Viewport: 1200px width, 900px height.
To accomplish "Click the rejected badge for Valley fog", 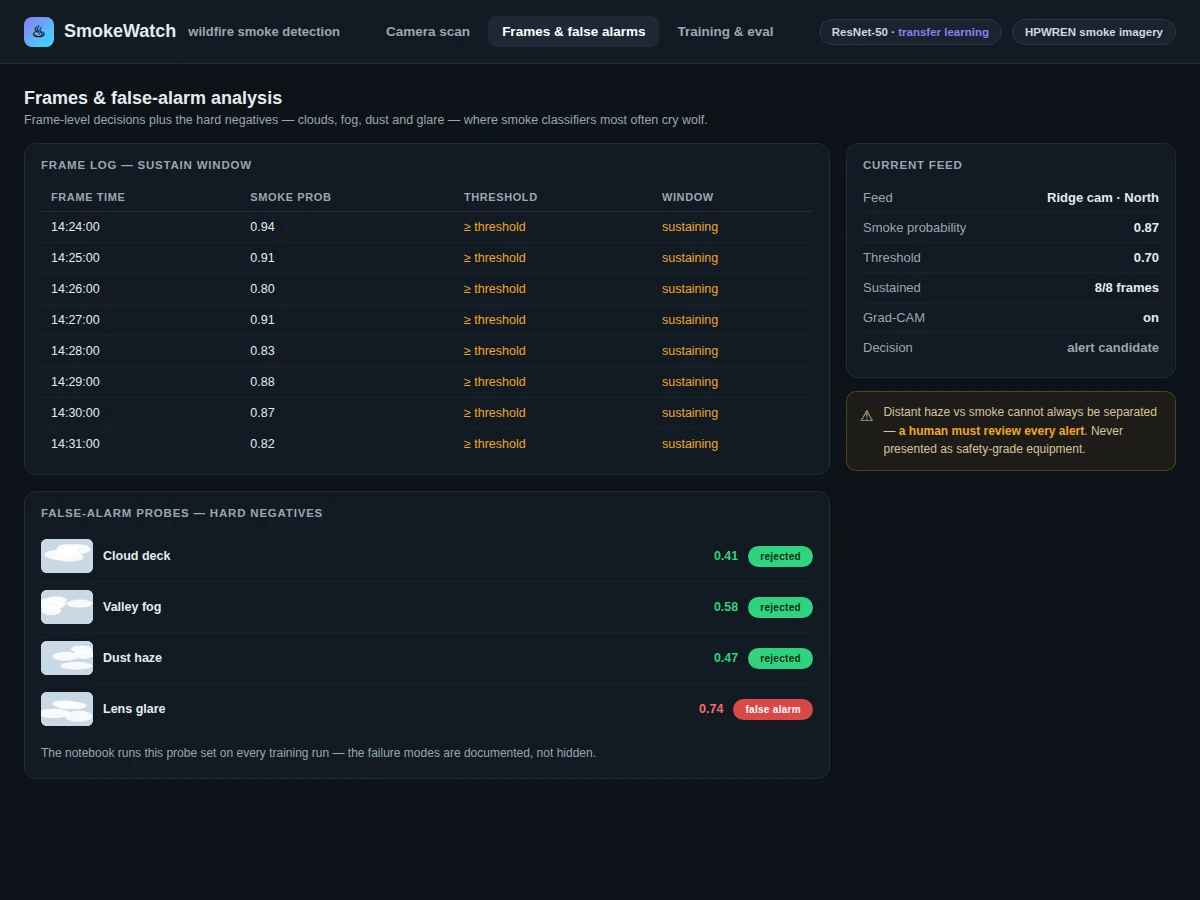I will pos(780,607).
